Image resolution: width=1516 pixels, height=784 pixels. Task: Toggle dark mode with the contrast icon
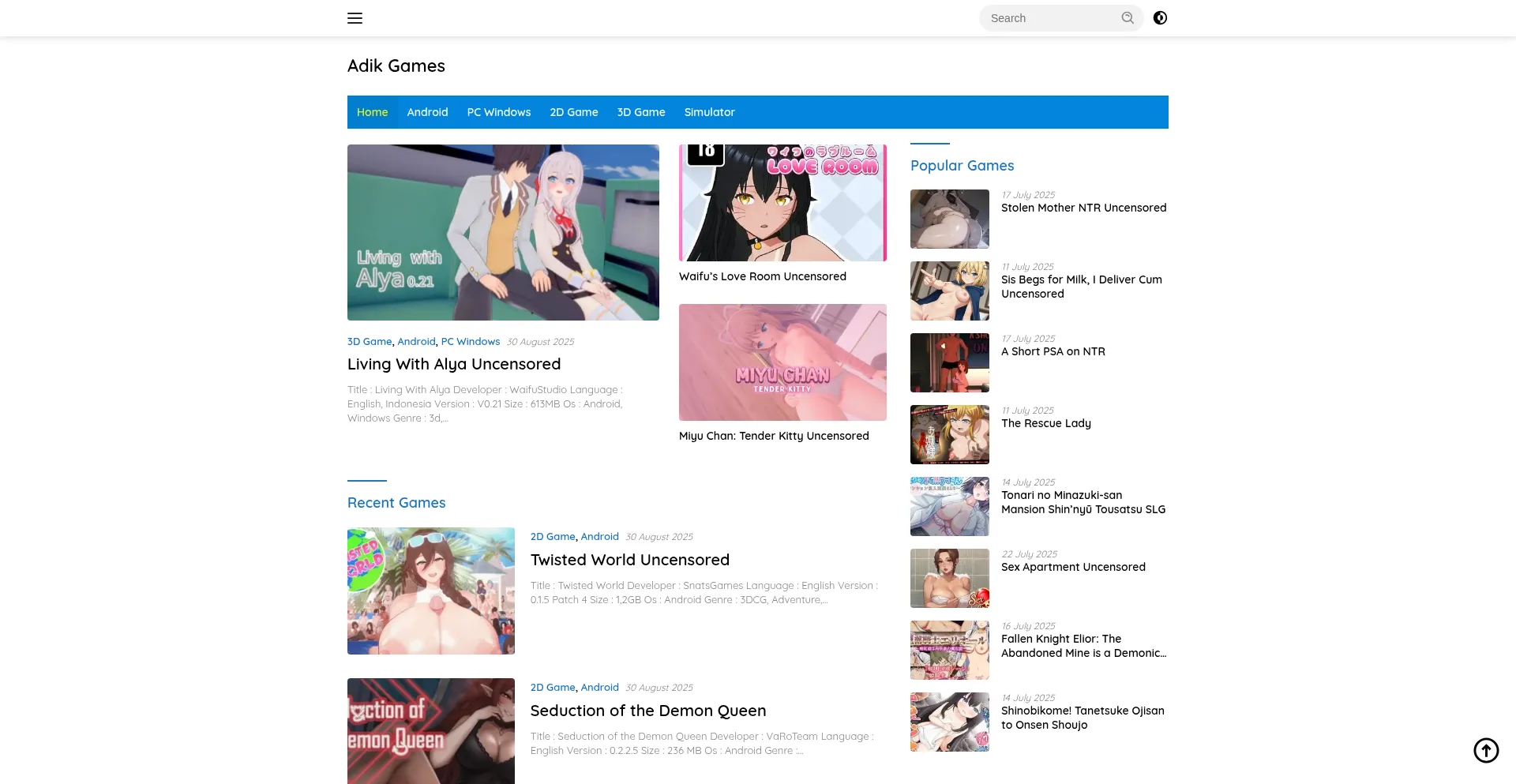coord(1159,17)
